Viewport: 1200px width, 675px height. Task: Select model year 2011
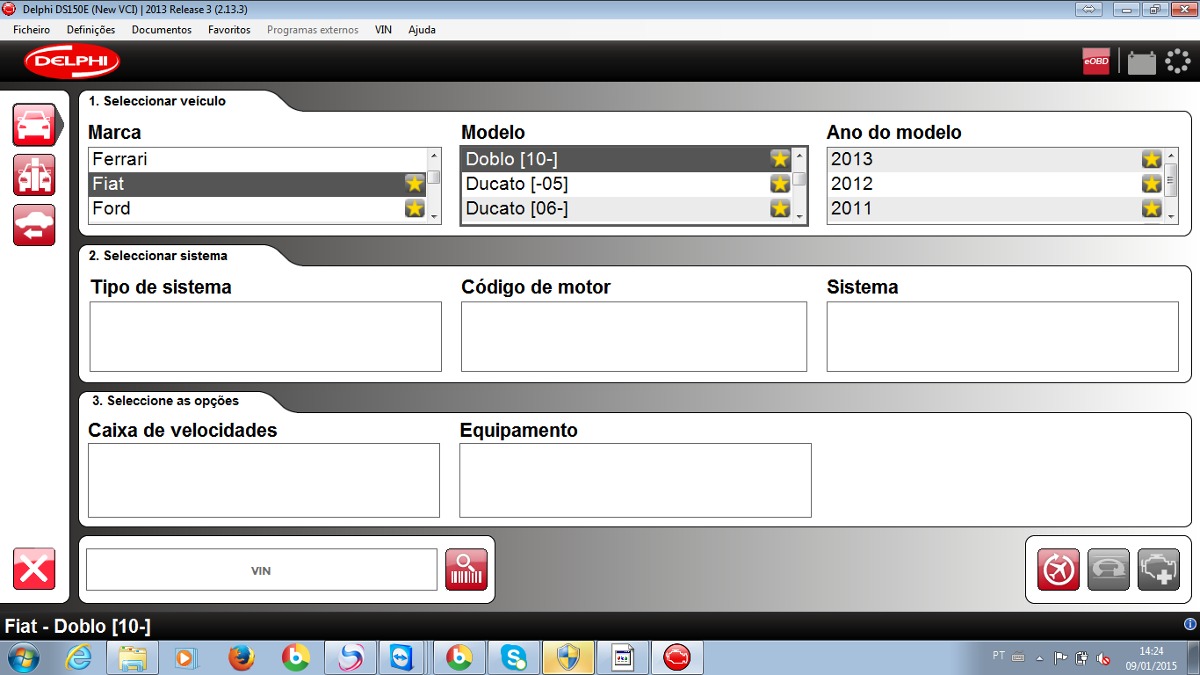(996, 209)
